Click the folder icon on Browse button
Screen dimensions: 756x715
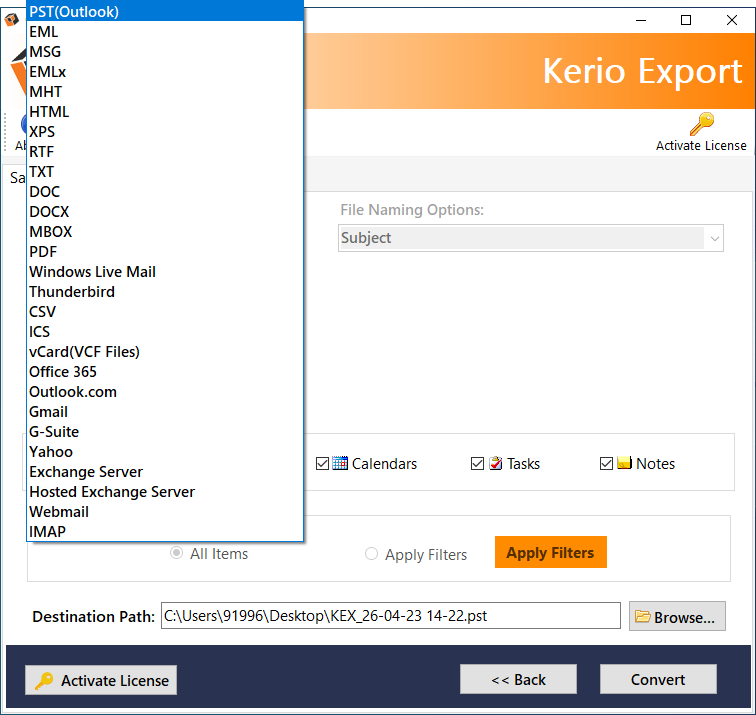tap(643, 616)
